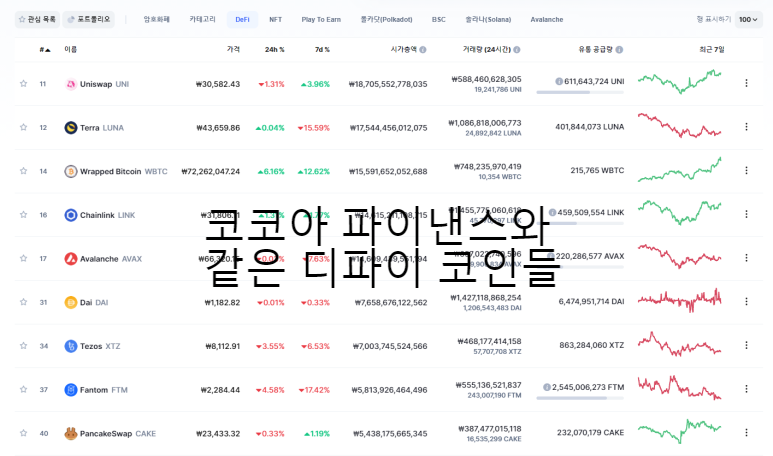Viewport: 773px width, 456px height.
Task: Click the Avalanche red logo
Action: pos(70,259)
